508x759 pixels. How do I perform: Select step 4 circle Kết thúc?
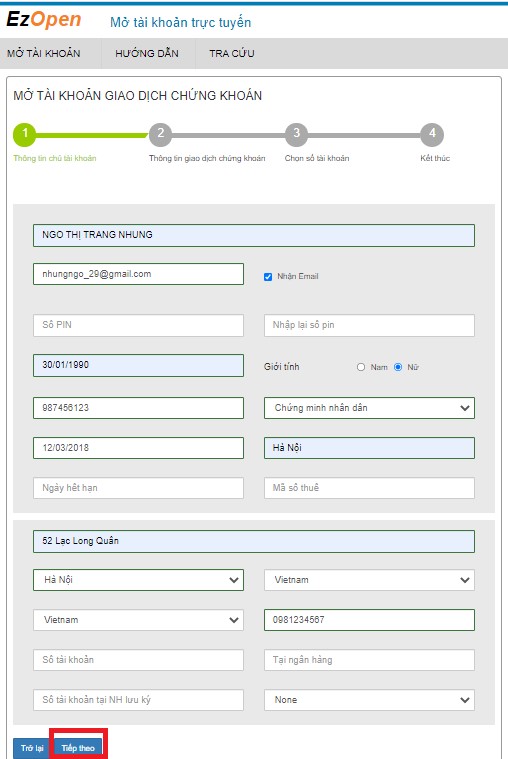[432, 135]
